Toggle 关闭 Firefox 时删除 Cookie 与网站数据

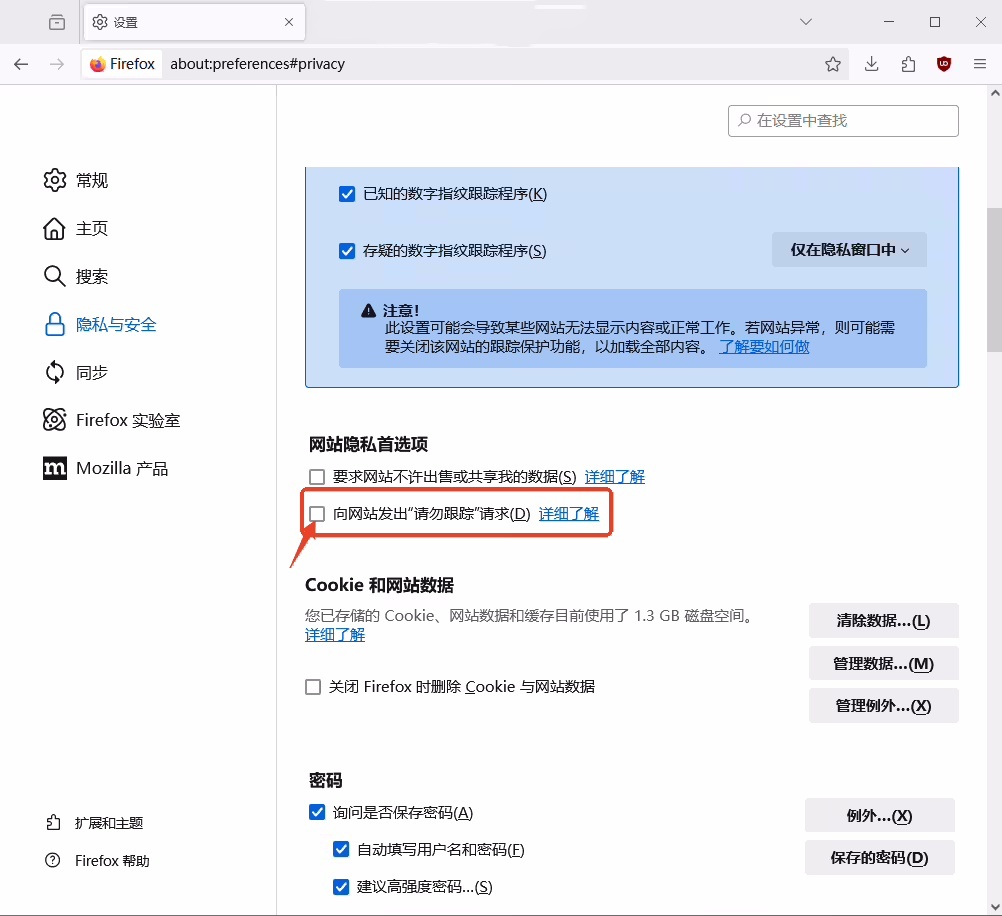(x=313, y=687)
